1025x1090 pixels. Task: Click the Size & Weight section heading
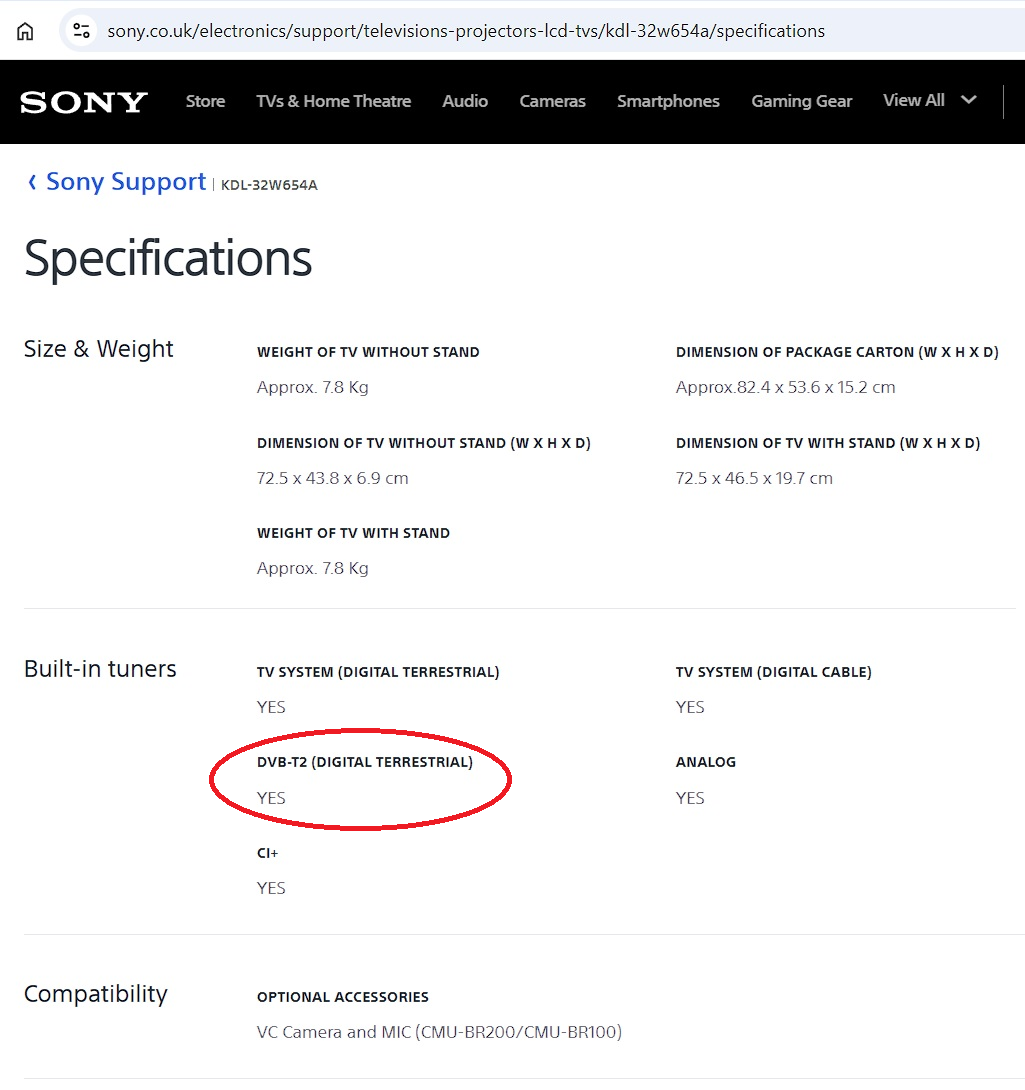(x=98, y=349)
